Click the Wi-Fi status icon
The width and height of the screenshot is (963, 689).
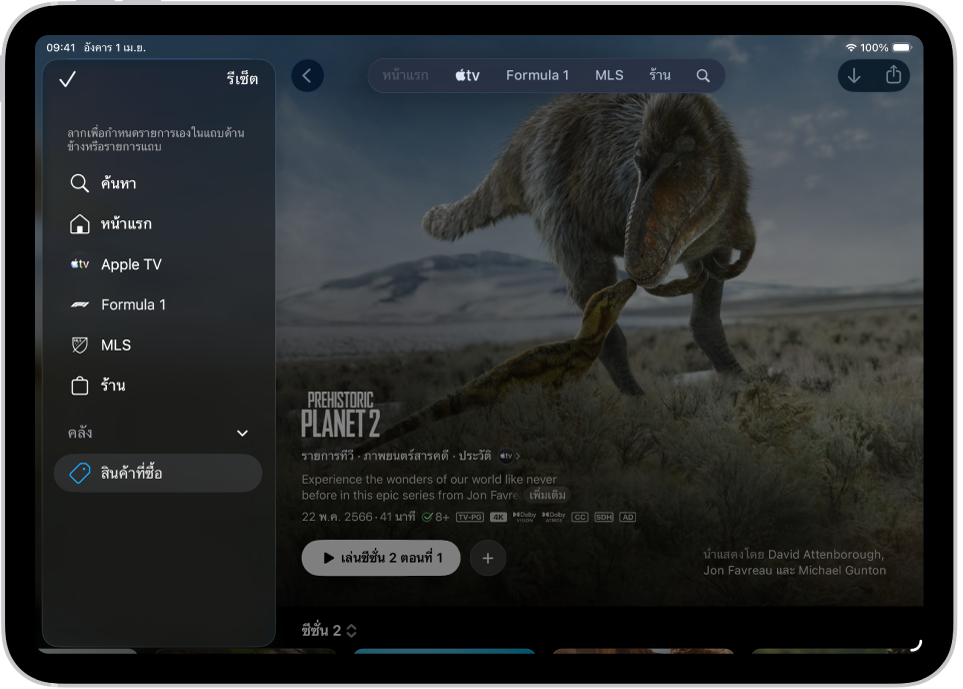pyautogui.click(x=851, y=47)
